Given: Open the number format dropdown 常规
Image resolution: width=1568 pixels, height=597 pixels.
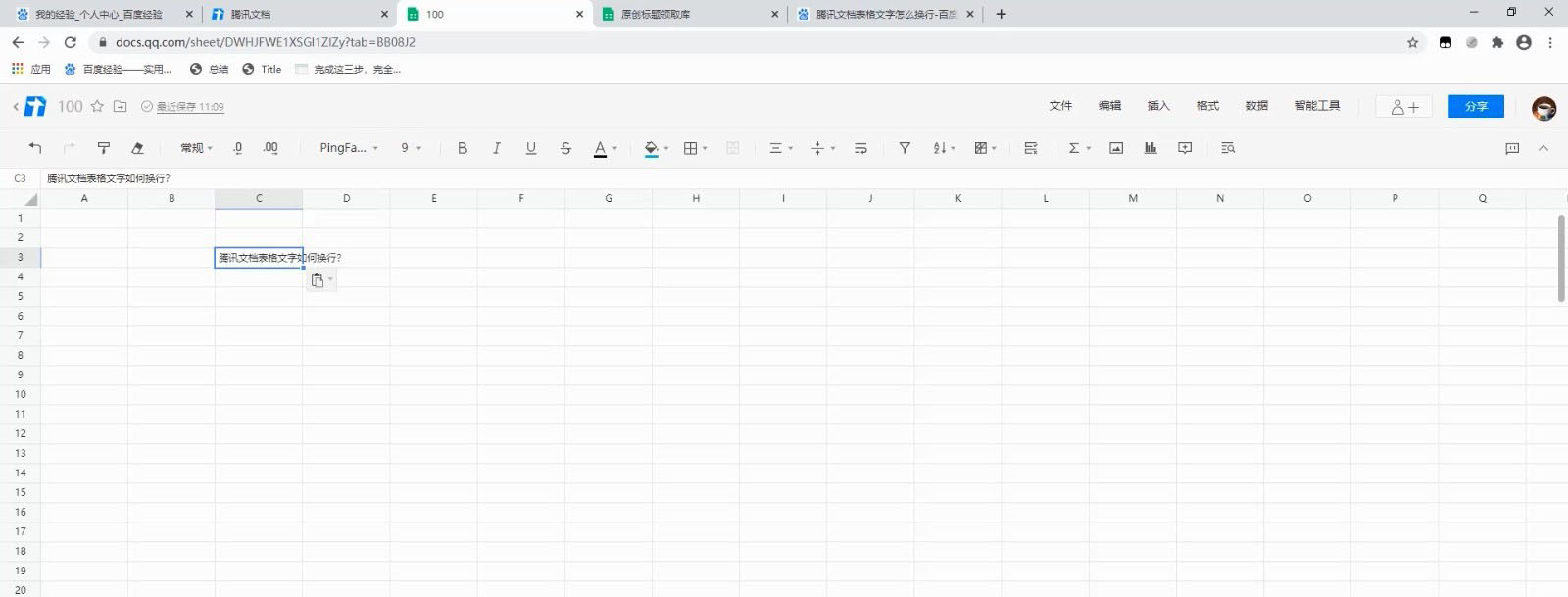Looking at the screenshot, I should [196, 148].
